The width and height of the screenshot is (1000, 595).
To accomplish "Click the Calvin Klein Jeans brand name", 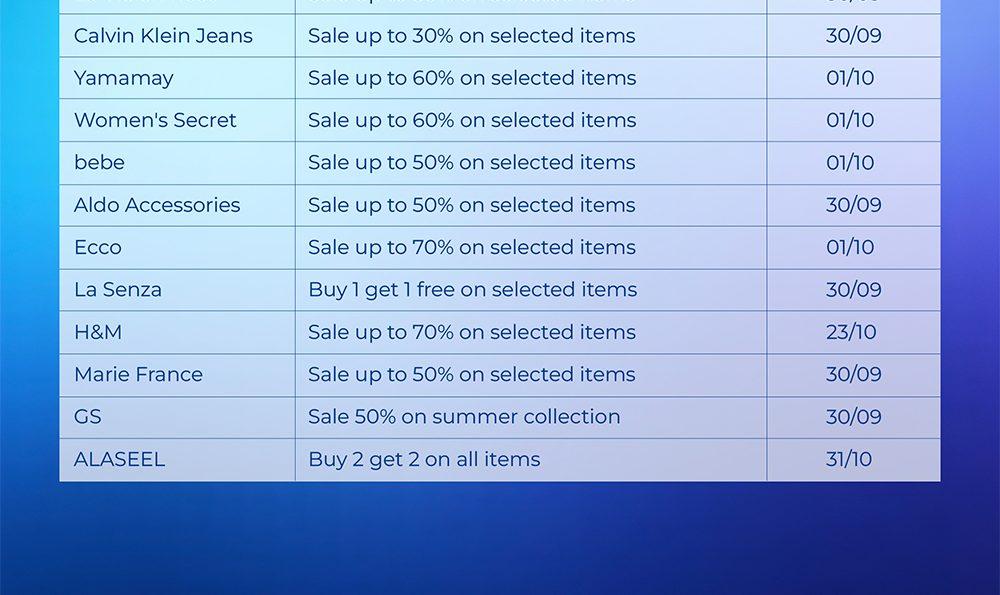I will point(163,36).
